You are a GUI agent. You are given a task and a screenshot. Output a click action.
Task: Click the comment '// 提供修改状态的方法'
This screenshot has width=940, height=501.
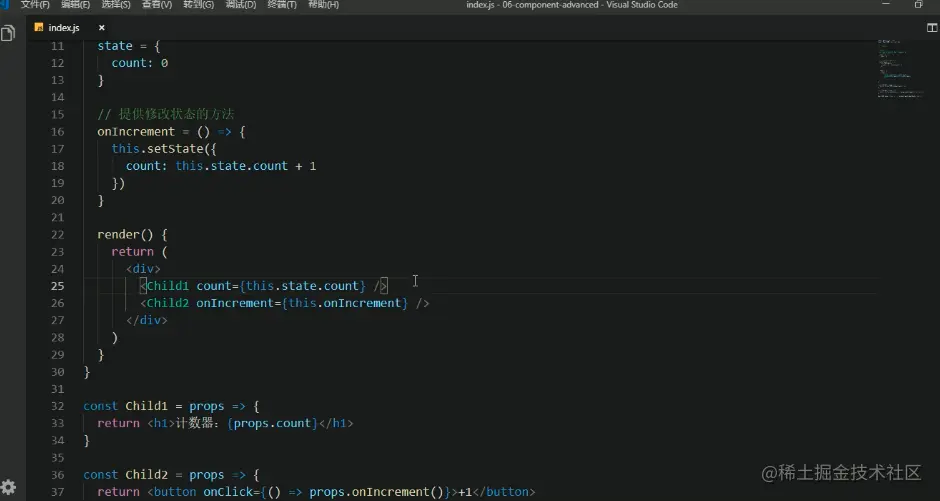(165, 114)
